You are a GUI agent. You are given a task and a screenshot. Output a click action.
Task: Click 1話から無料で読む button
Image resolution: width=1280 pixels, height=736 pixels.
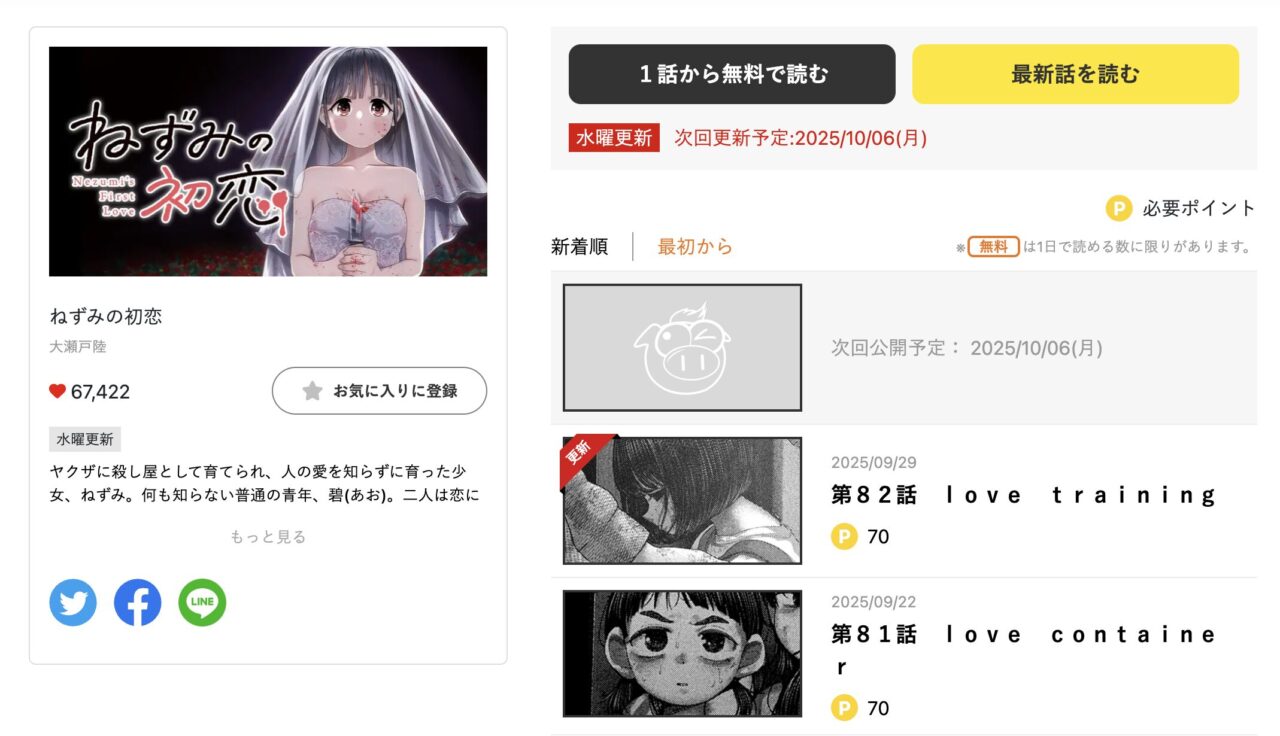click(732, 74)
